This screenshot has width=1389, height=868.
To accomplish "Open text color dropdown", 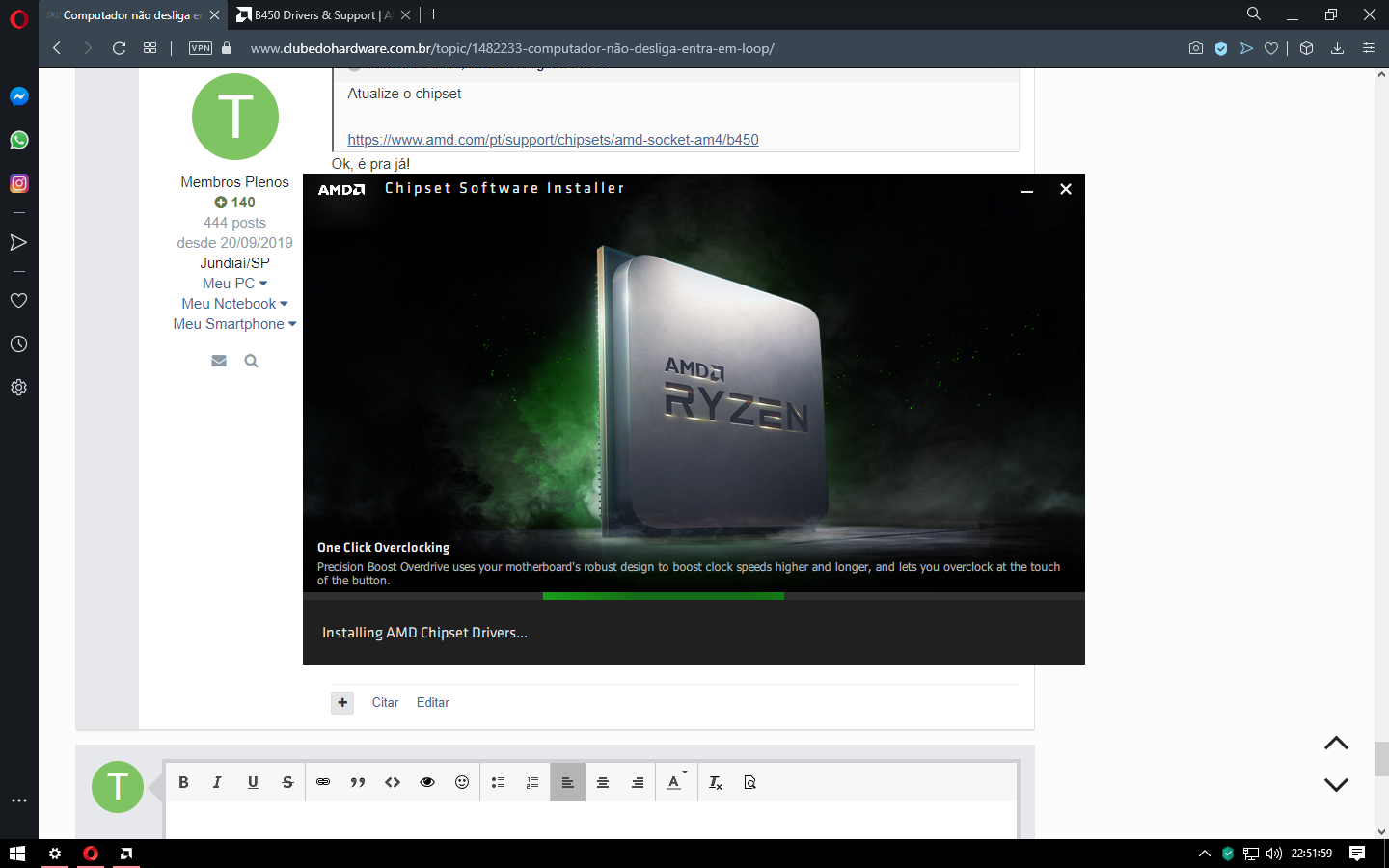I will (676, 782).
